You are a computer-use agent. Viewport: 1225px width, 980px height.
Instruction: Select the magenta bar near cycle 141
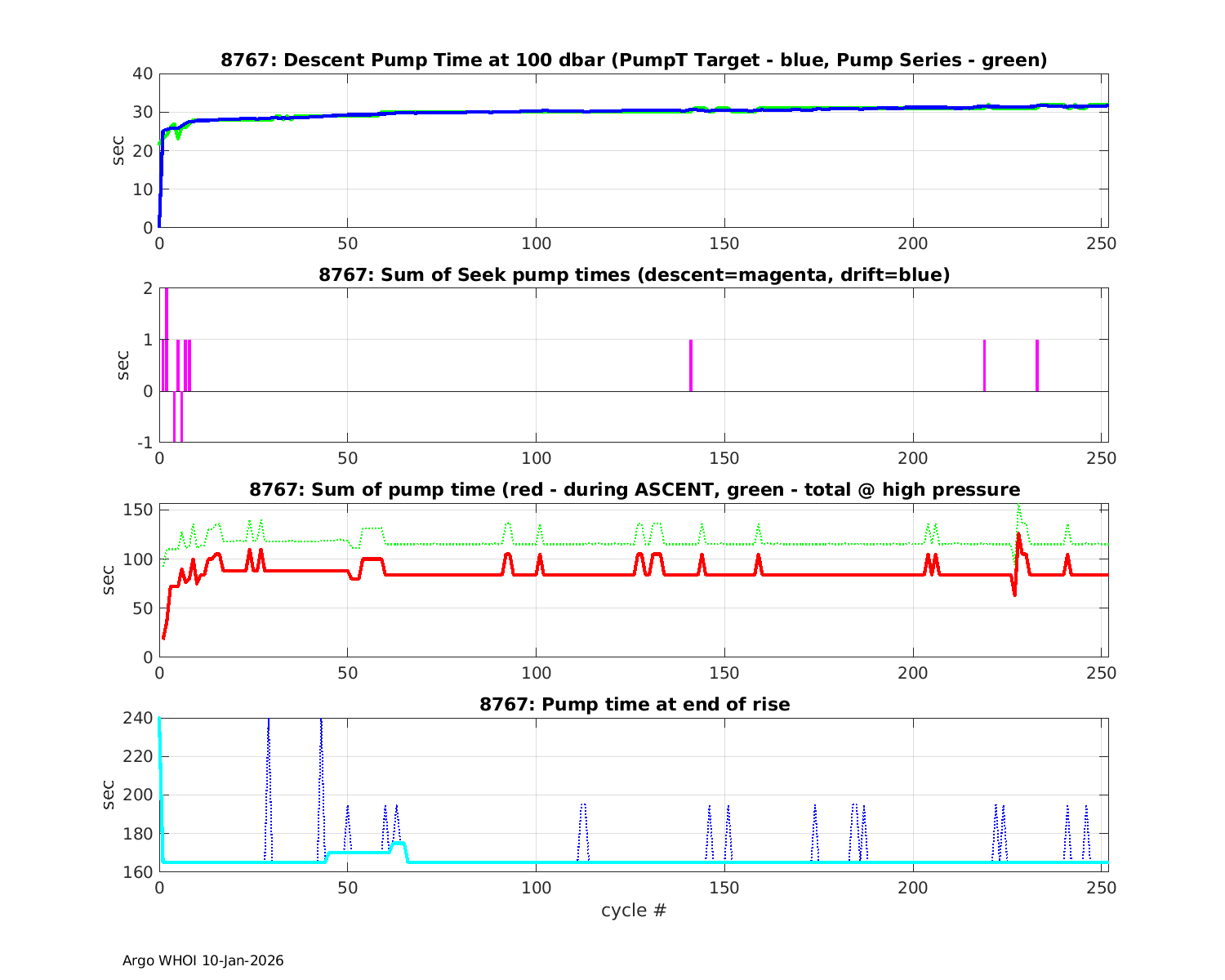[691, 365]
